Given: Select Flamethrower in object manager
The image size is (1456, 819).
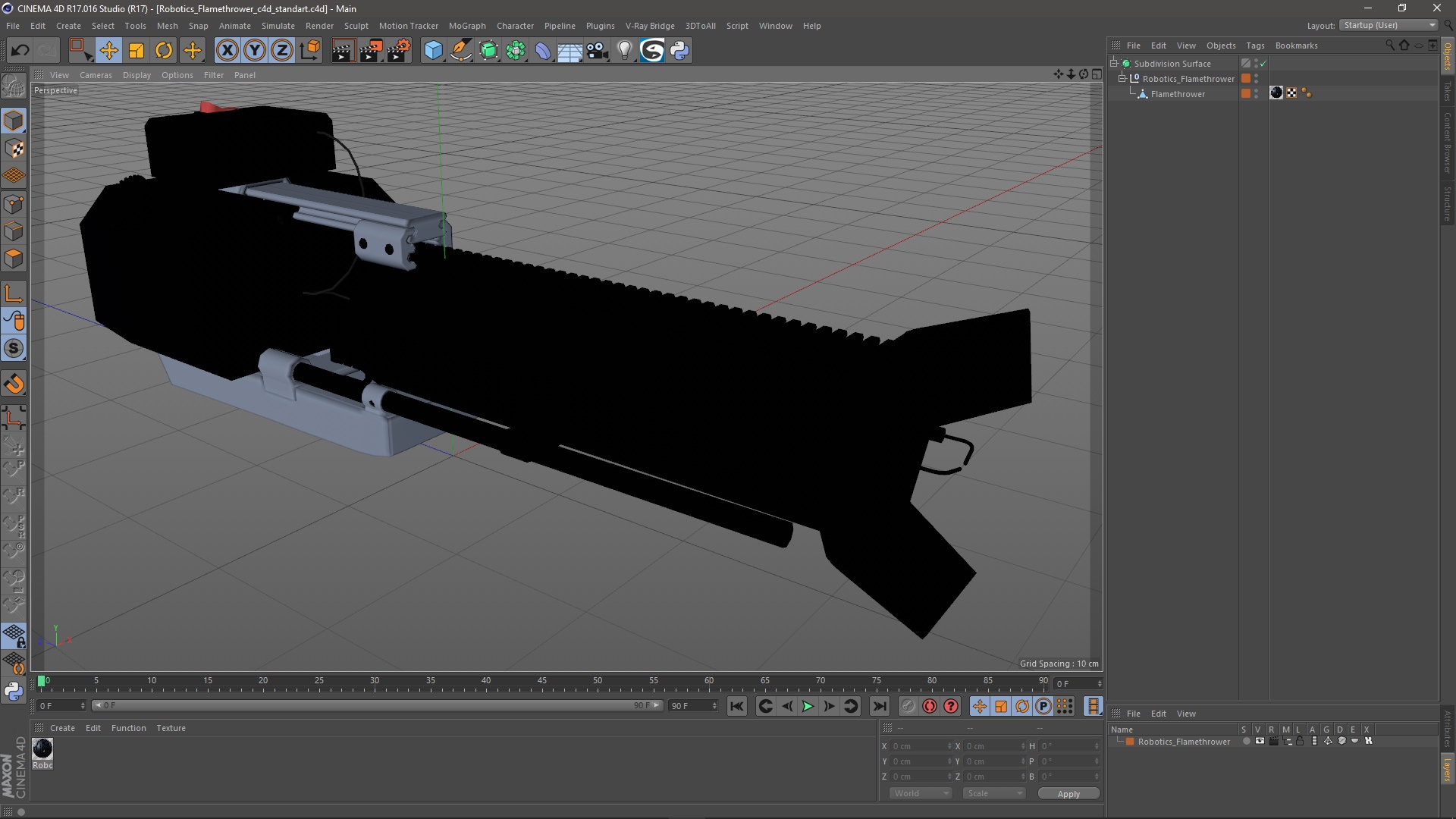Looking at the screenshot, I should pos(1178,94).
